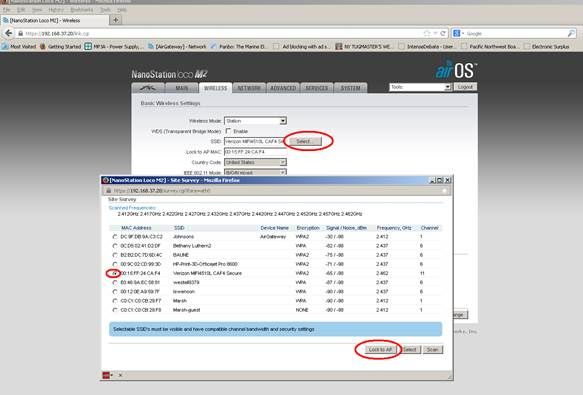This screenshot has height=395, width=583.
Task: Select the radio button for Marsh-guest network
Action: [x=115, y=310]
